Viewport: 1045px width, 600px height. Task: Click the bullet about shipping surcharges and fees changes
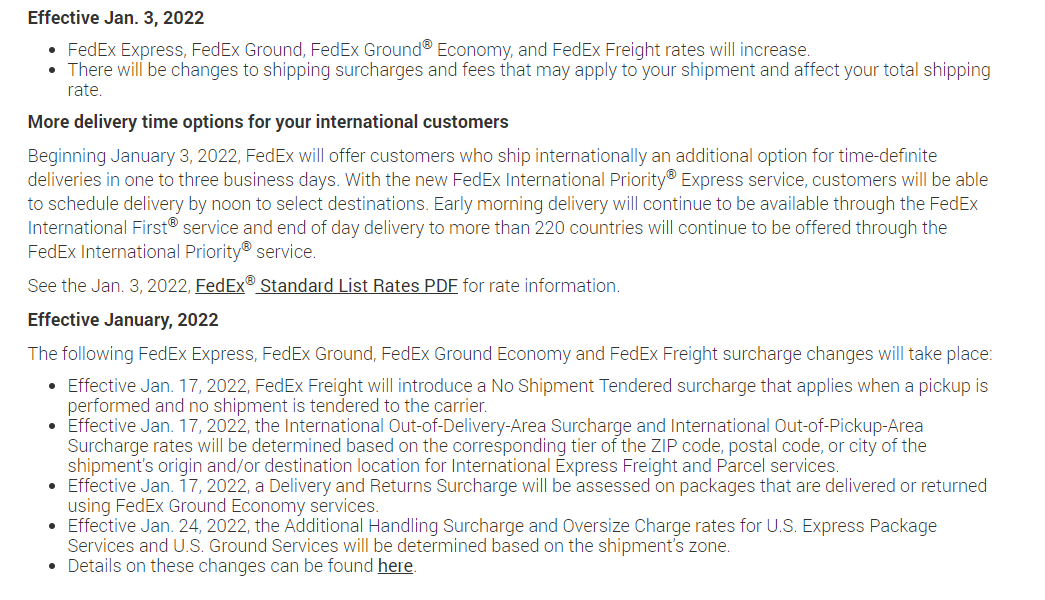coord(528,70)
